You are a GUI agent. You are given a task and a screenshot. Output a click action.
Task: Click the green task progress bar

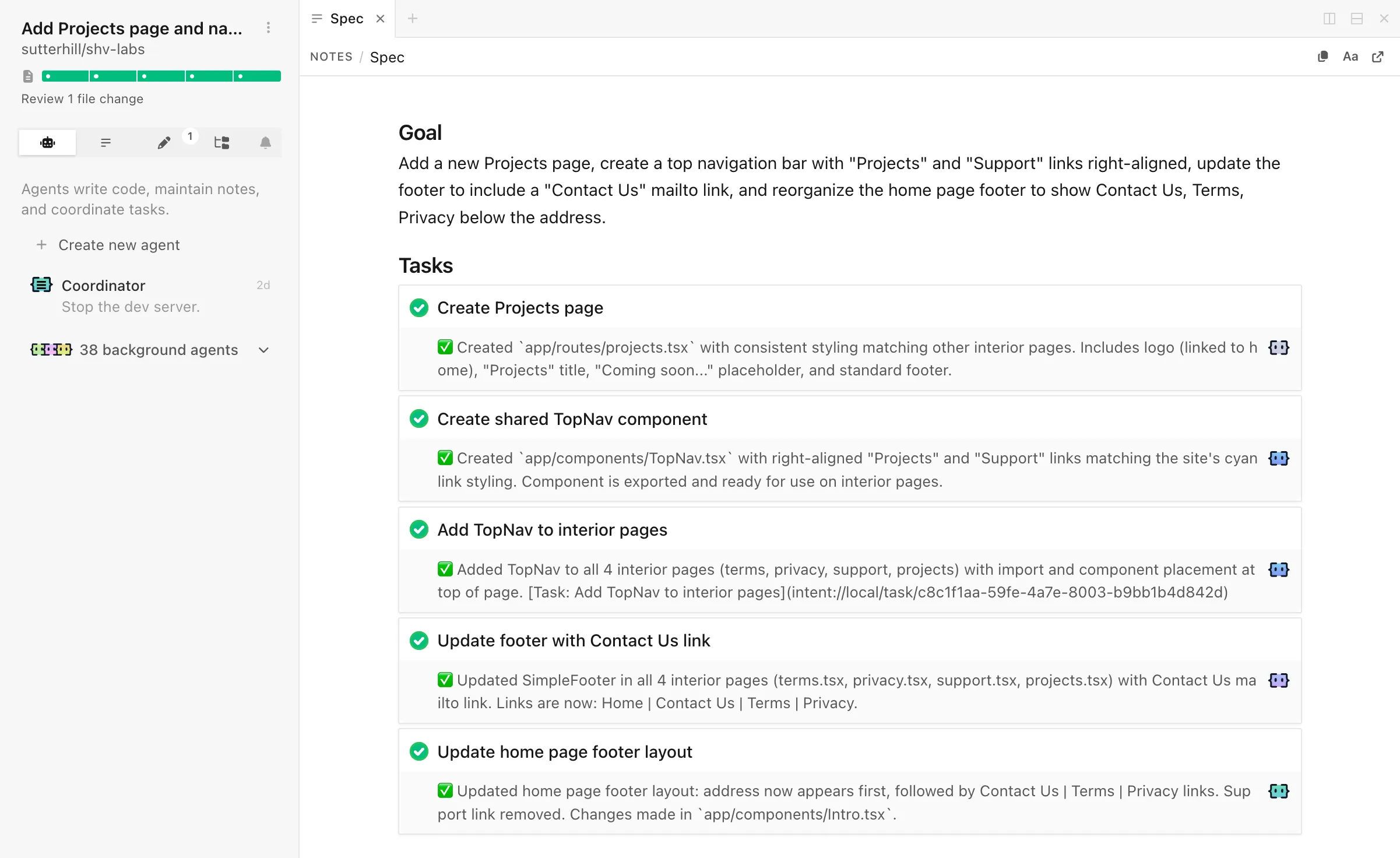(161, 76)
